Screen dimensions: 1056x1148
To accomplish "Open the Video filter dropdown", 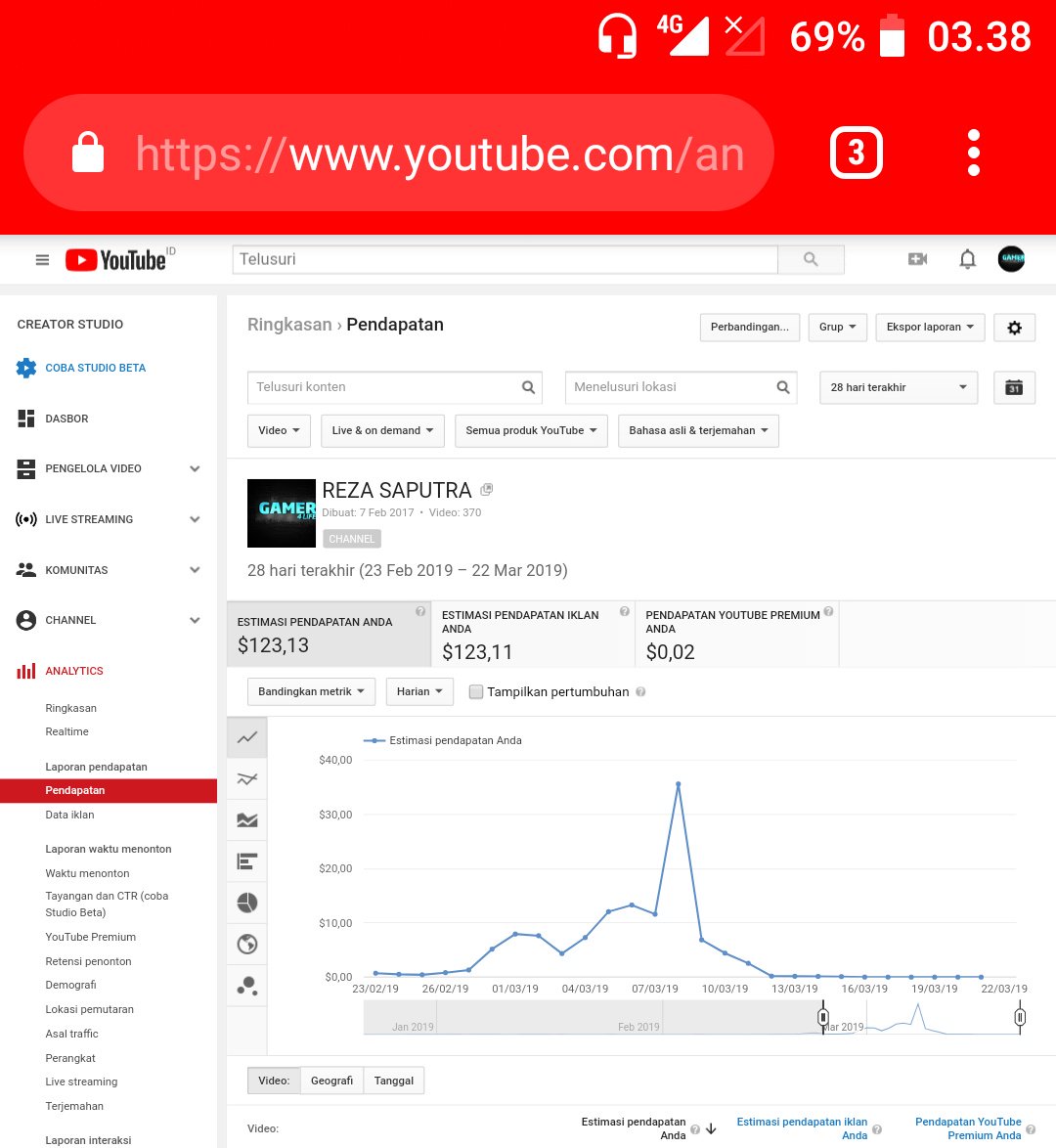I will [x=279, y=430].
